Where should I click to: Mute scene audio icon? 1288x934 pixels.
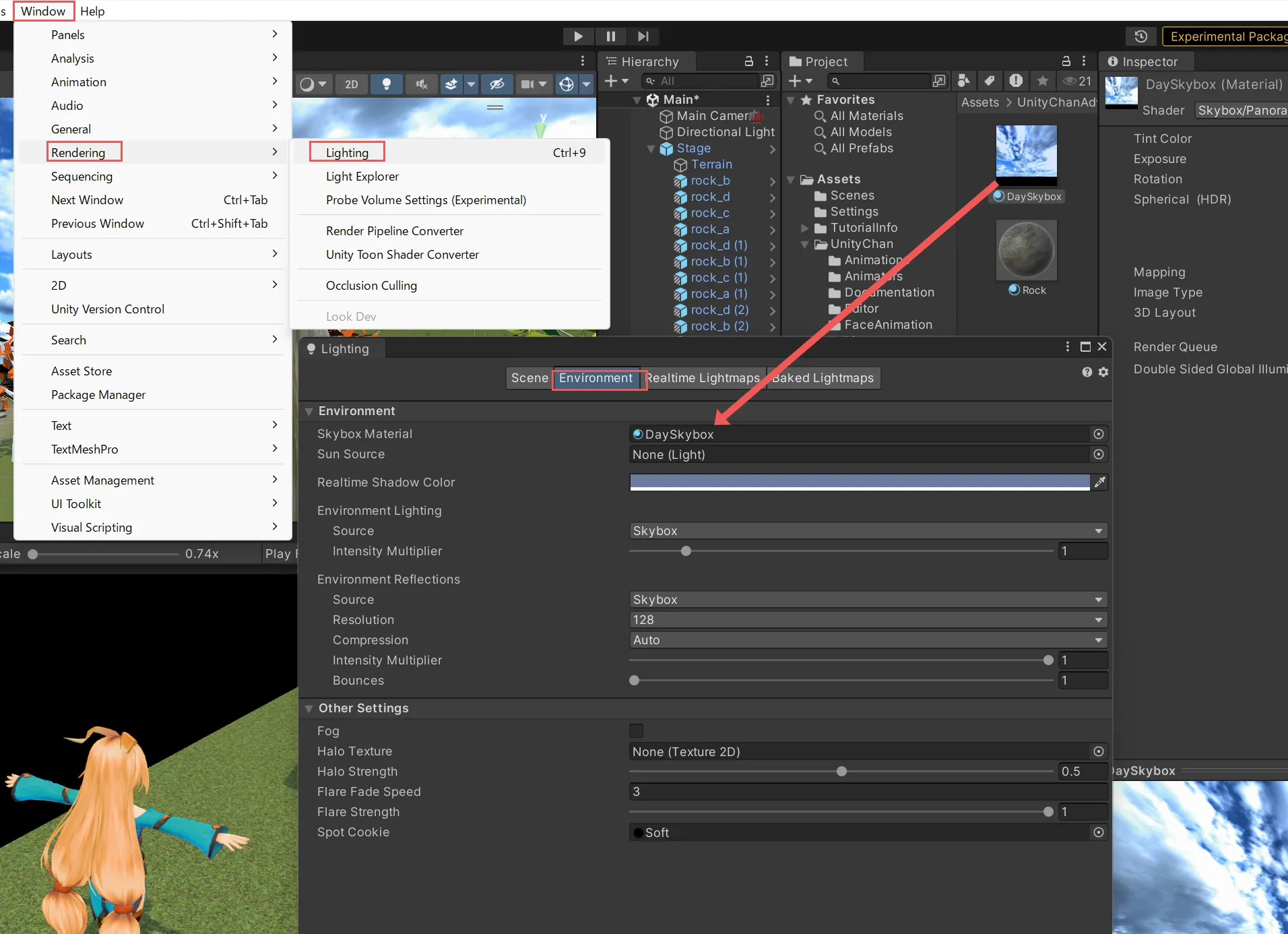422,84
